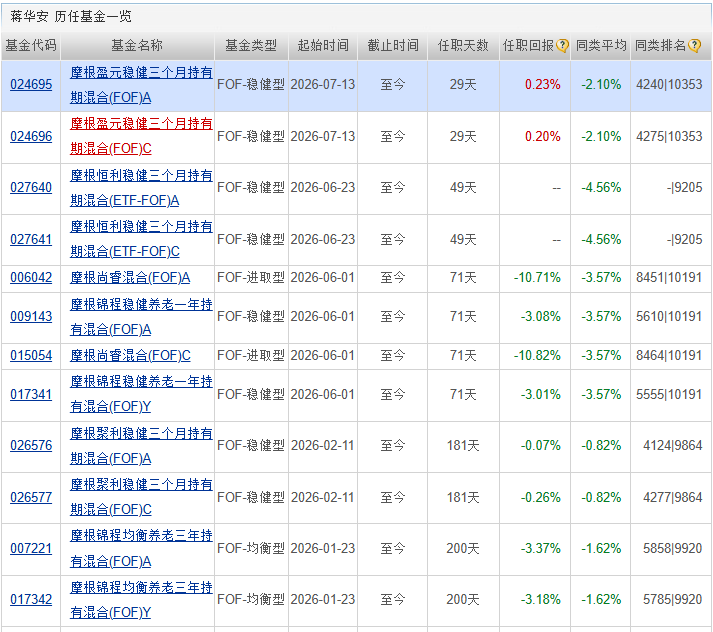Open 摩根聚利稳健三个月持有期混合(FOF)C fund
Screen dimensions: 713x632
point(141,497)
